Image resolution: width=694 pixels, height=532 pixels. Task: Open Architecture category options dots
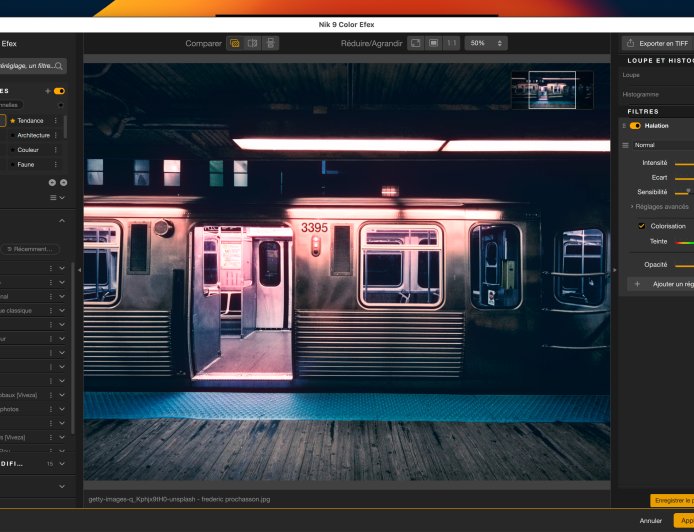(56, 135)
